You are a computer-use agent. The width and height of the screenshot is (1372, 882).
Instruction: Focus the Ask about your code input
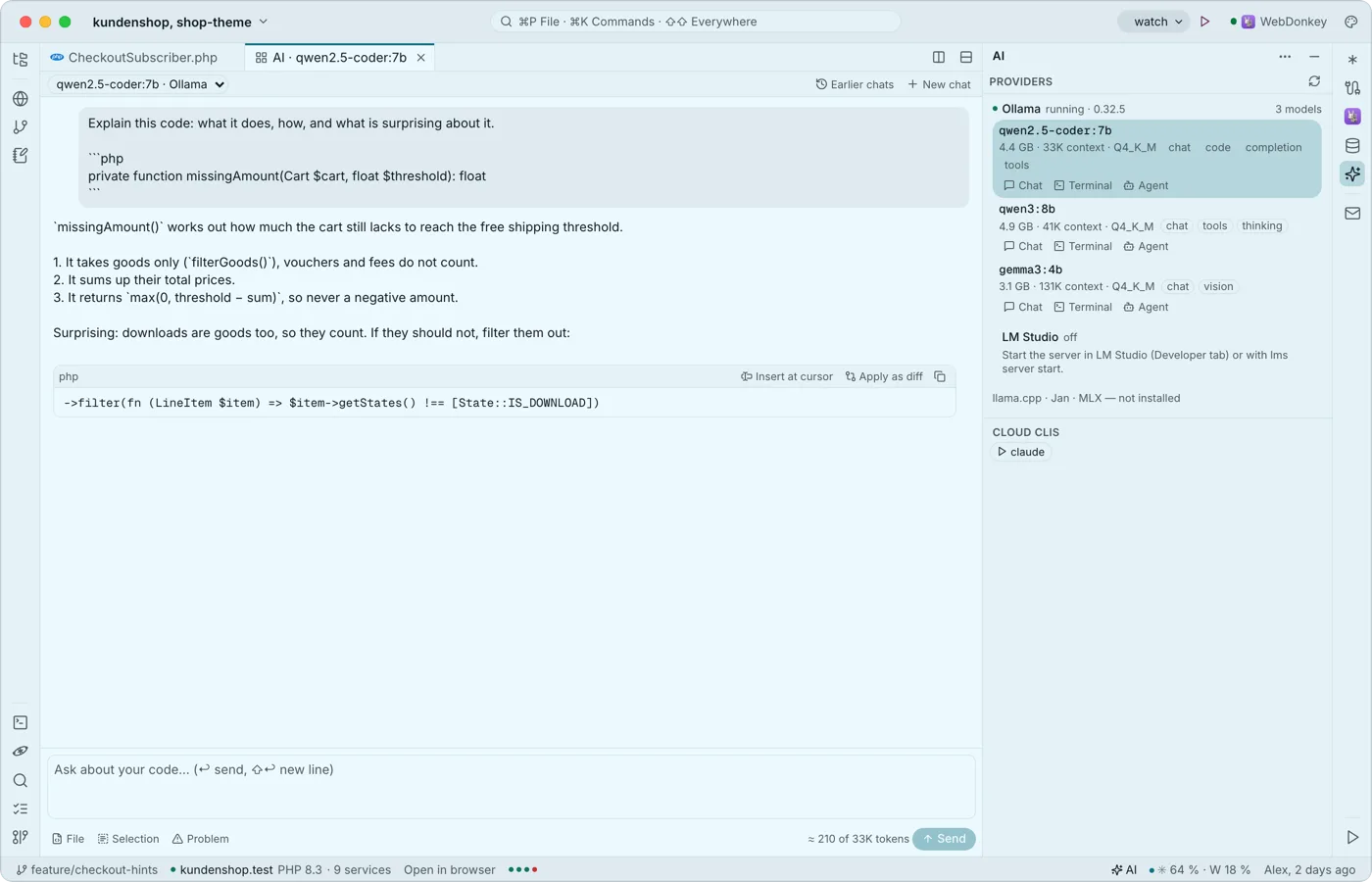pyautogui.click(x=512, y=786)
